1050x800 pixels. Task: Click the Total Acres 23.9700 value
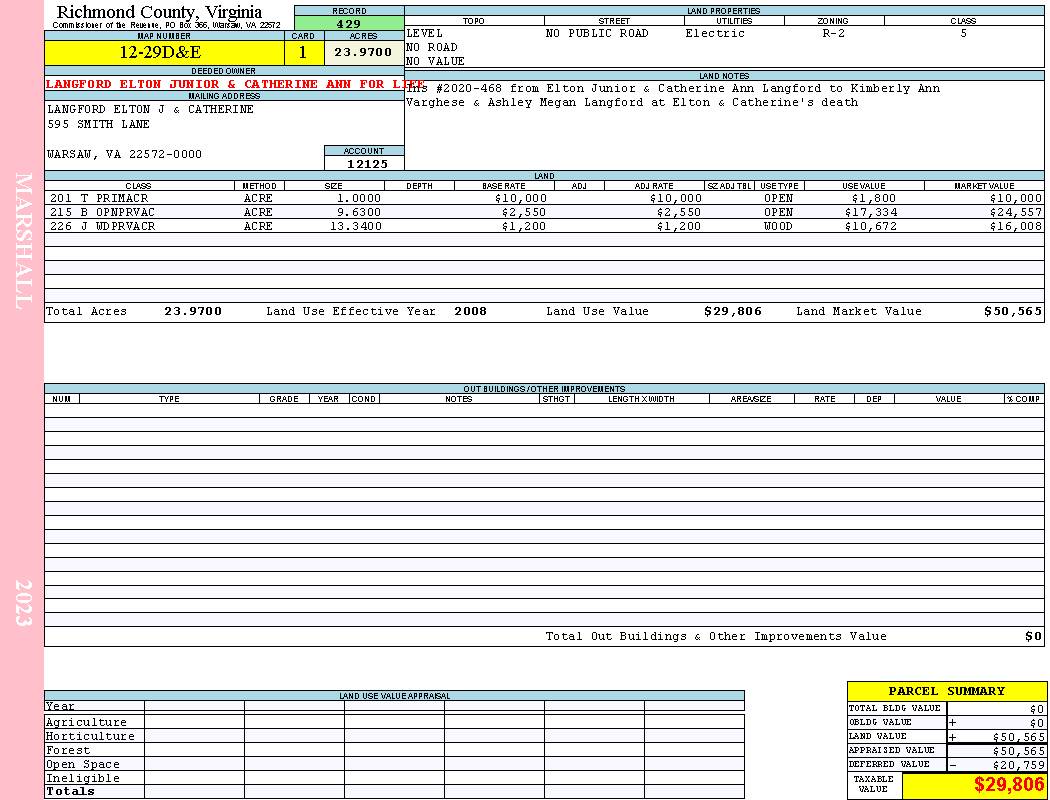(x=193, y=311)
